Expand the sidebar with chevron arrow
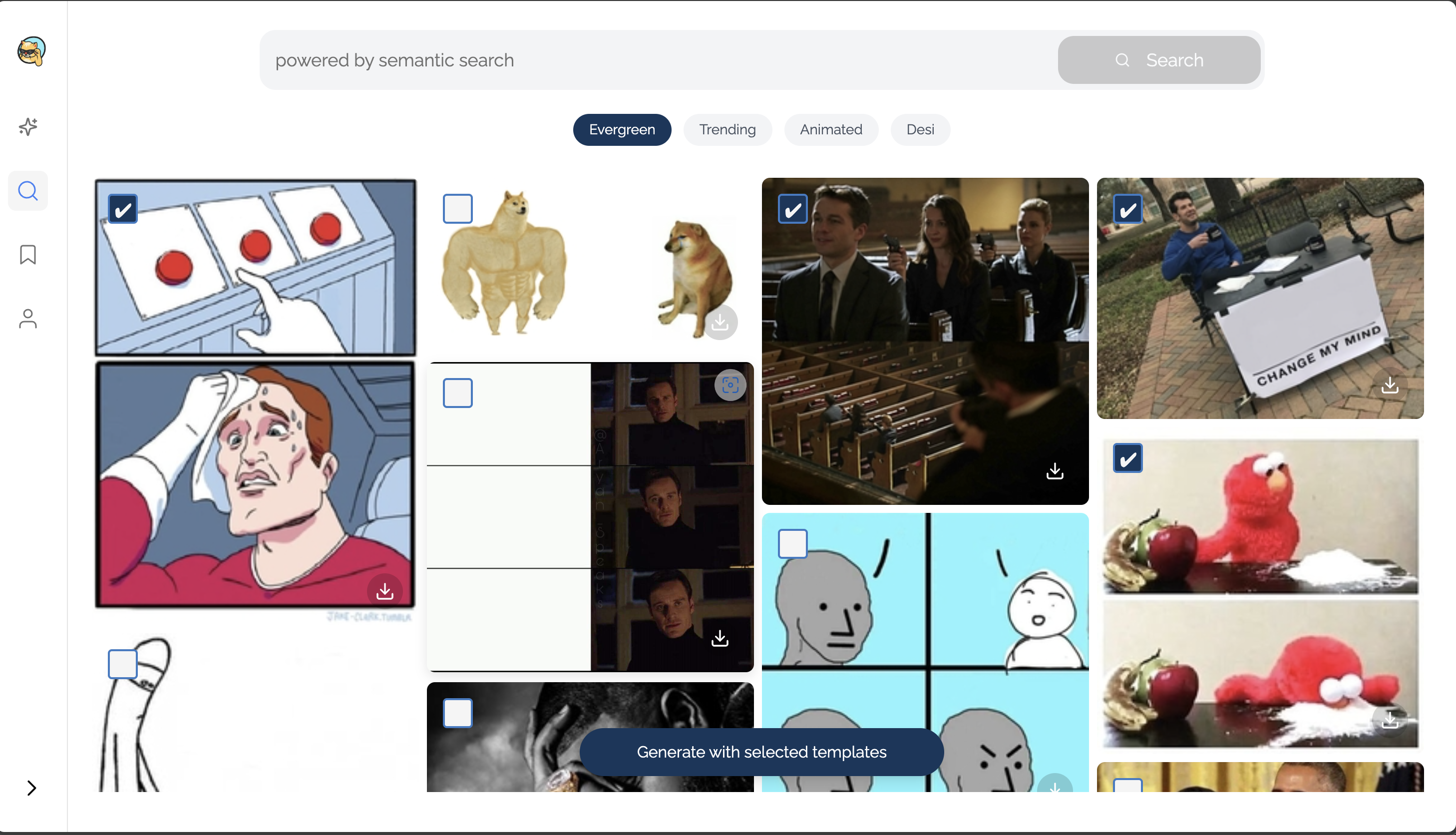Viewport: 1456px width, 835px height. pos(31,788)
